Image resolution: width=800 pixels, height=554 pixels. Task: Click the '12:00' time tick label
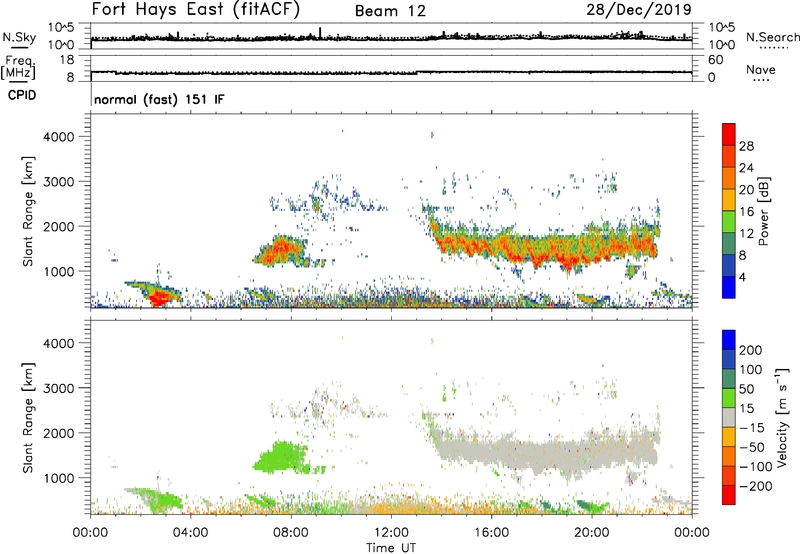[391, 533]
